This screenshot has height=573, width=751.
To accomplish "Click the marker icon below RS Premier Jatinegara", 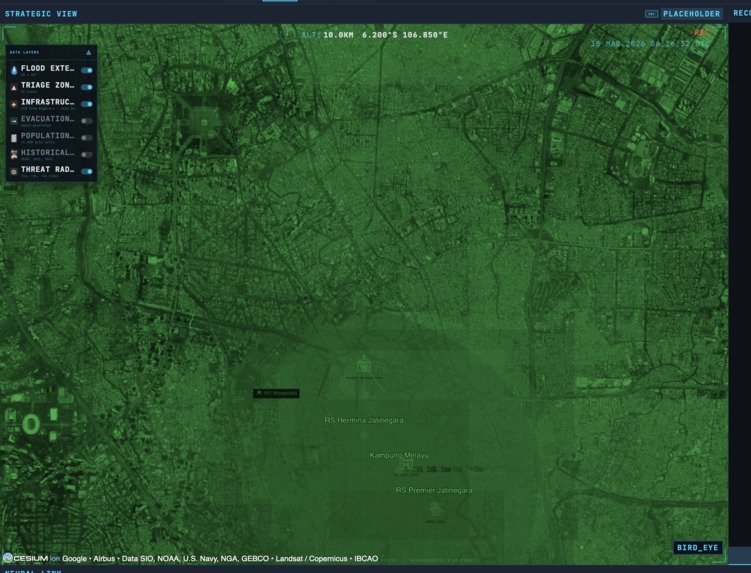I will 434,510.
